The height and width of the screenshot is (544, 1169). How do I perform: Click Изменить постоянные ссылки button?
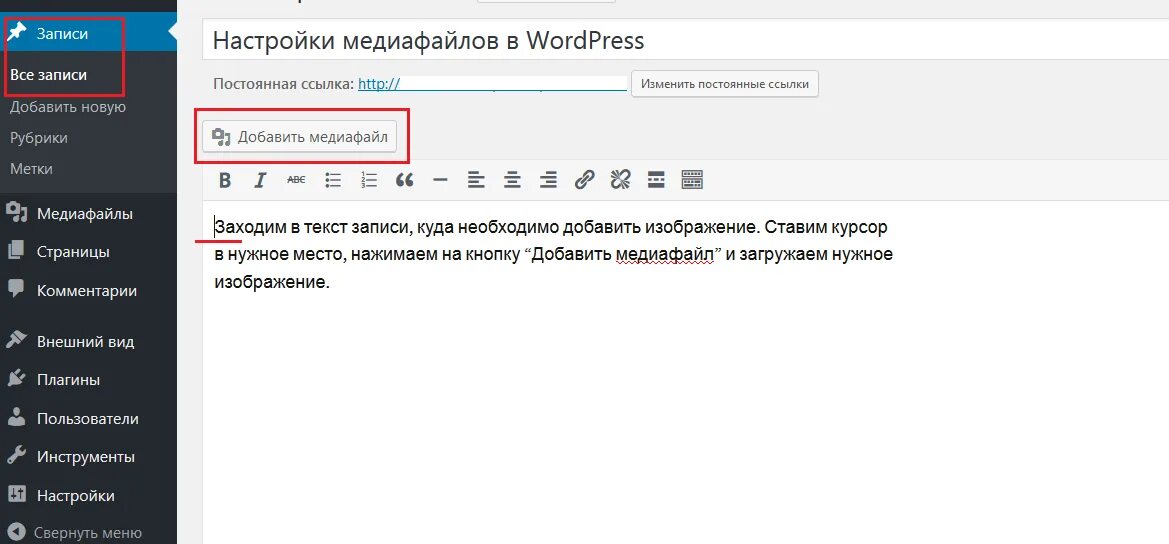pyautogui.click(x=725, y=84)
